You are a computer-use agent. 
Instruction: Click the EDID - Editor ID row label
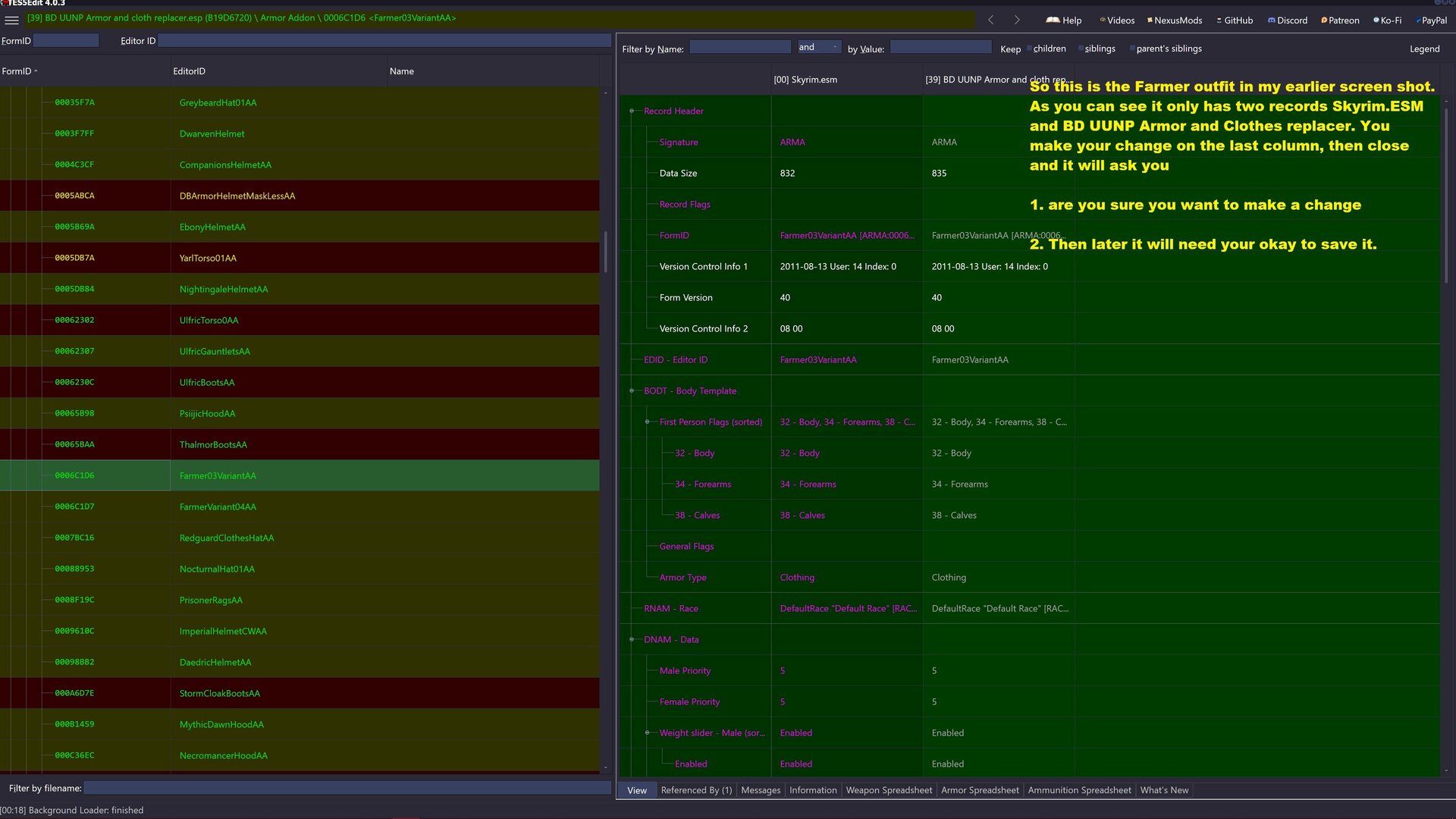click(x=676, y=360)
